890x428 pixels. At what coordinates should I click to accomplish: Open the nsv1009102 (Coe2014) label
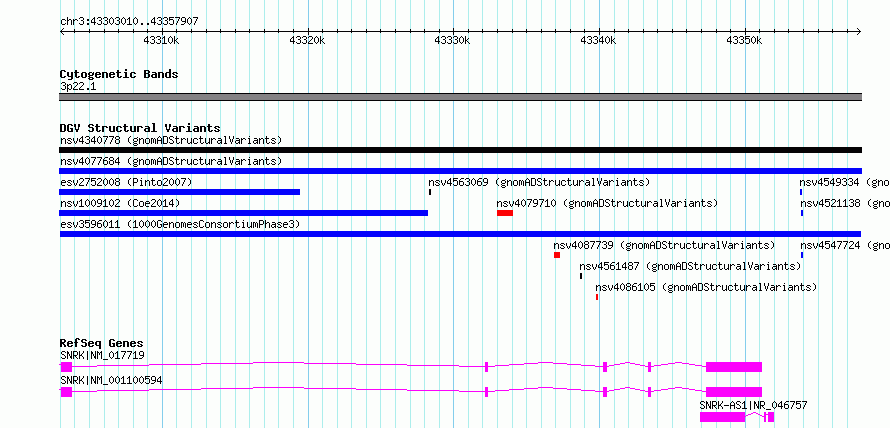pyautogui.click(x=120, y=203)
